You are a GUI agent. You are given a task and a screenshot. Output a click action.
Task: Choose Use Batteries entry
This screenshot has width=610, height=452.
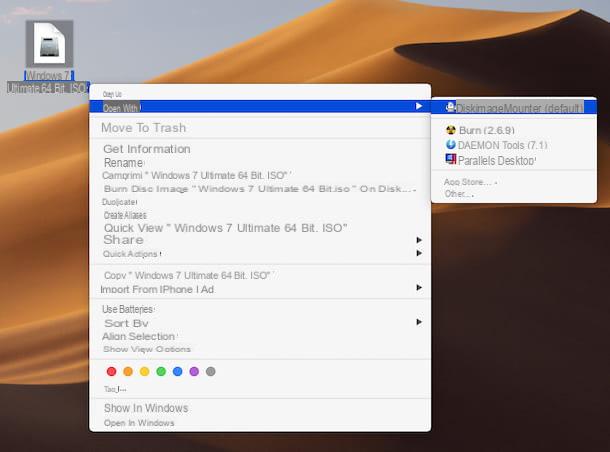pos(128,310)
